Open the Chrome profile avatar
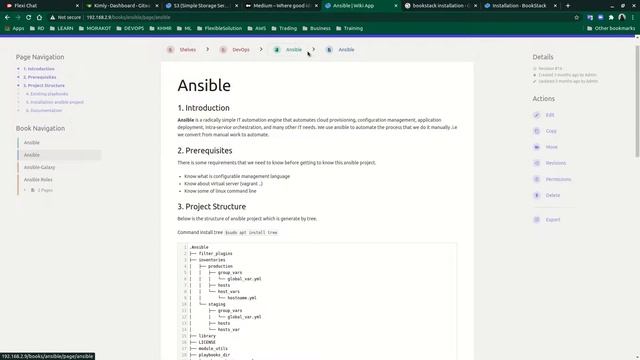 pyautogui.click(x=622, y=18)
